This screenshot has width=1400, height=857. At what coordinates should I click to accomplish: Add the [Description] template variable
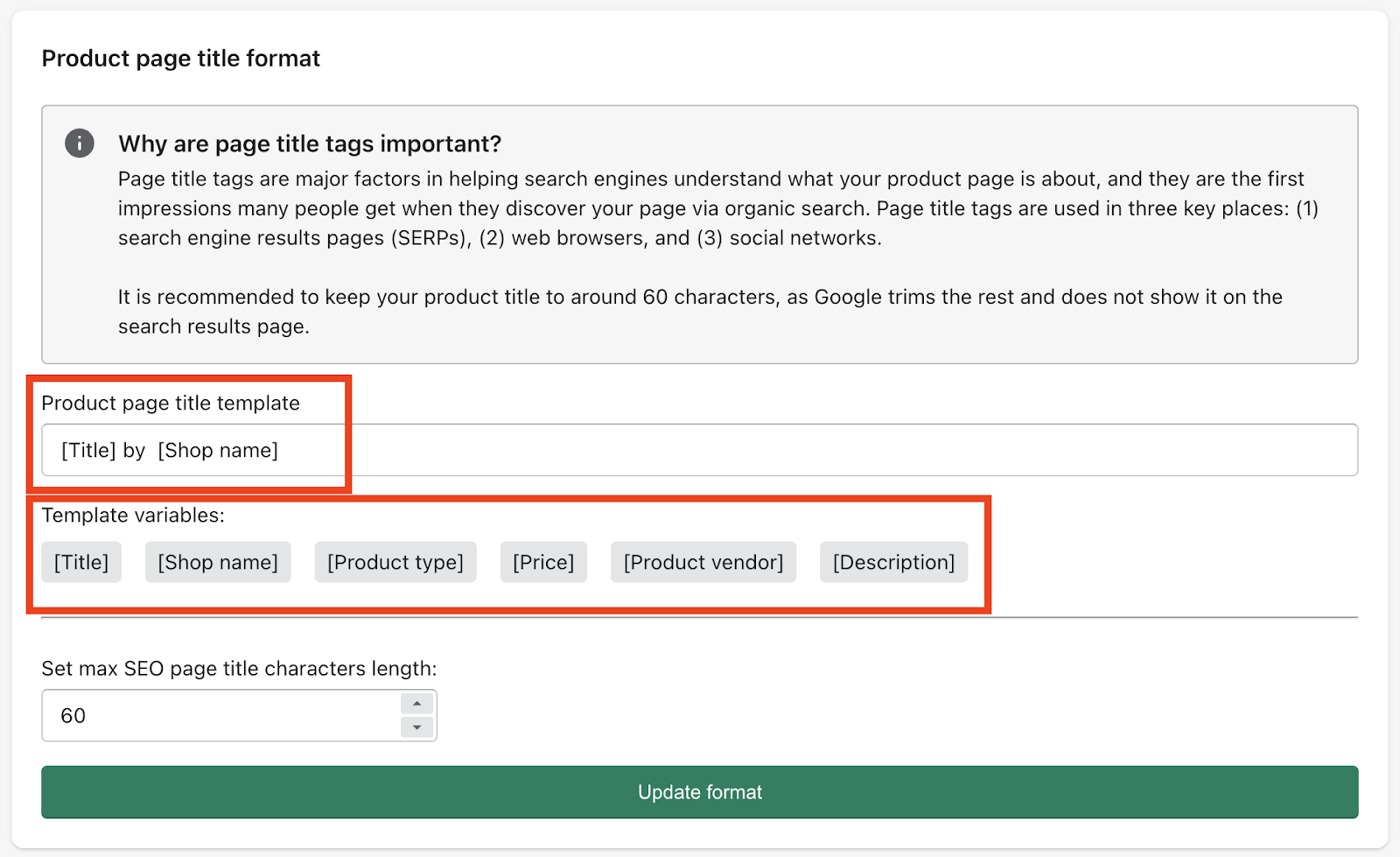tap(893, 562)
